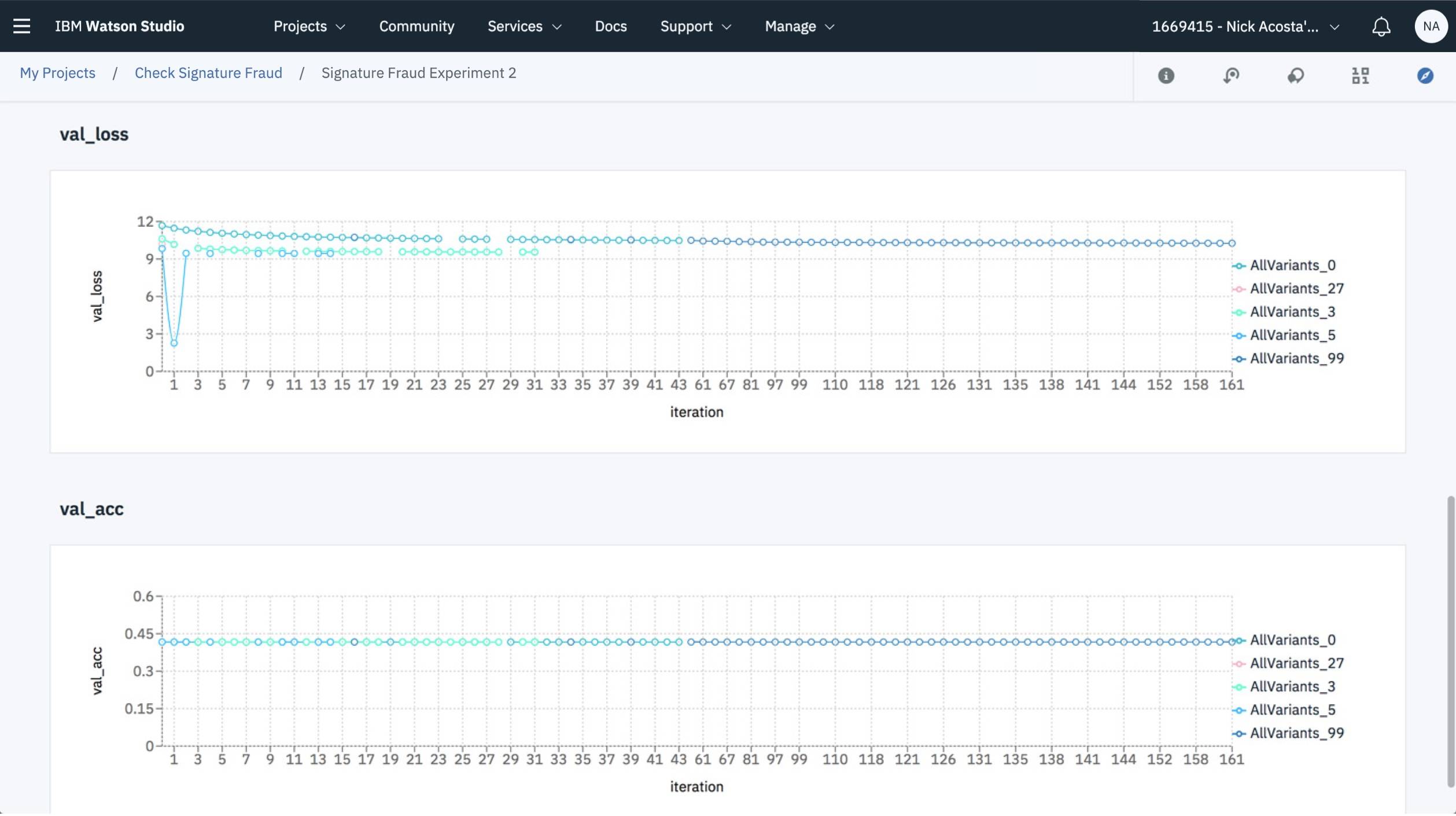1456x816 pixels.
Task: Toggle AllVariants_99 in val_loss legend
Action: point(1288,358)
